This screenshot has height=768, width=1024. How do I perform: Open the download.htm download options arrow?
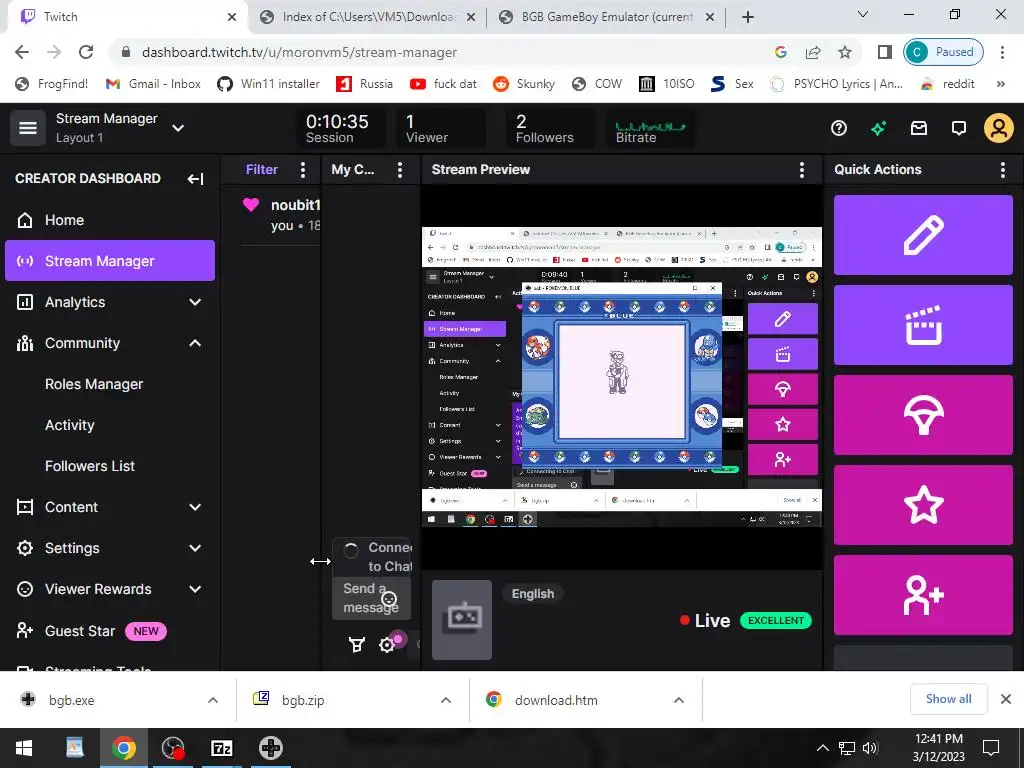[x=679, y=700]
